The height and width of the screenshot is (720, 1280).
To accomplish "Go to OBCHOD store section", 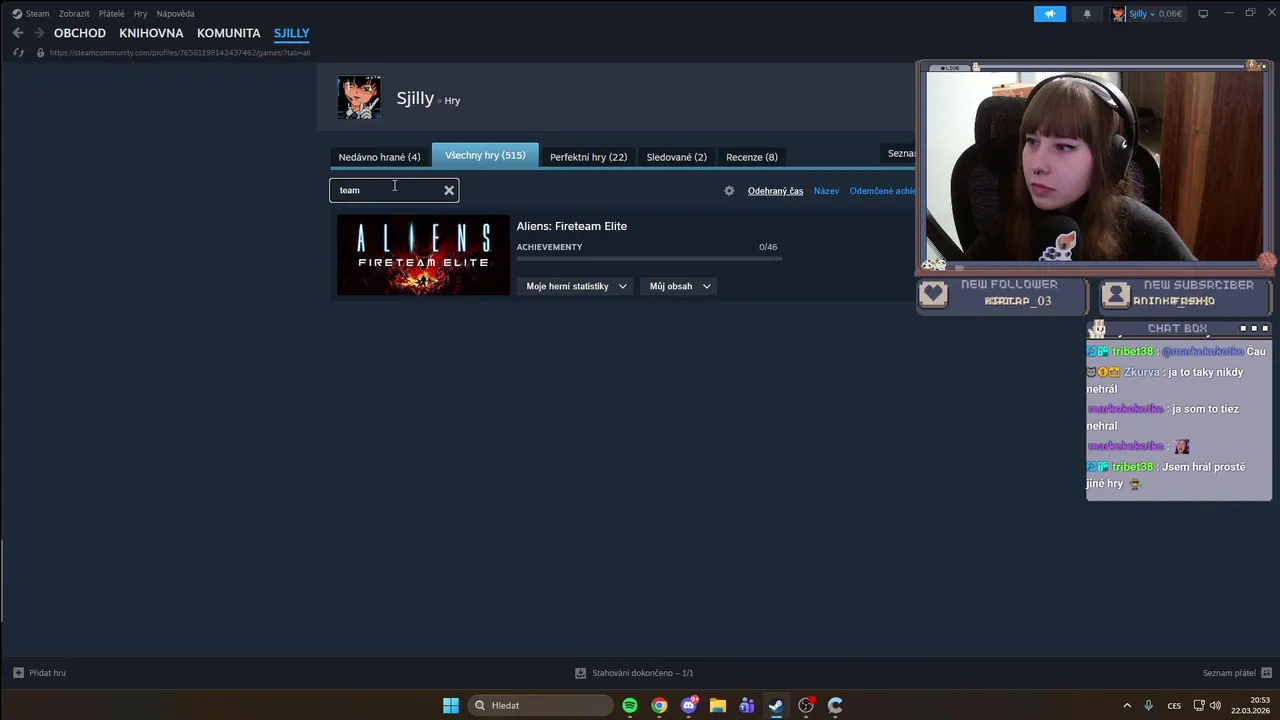I will 80,33.
